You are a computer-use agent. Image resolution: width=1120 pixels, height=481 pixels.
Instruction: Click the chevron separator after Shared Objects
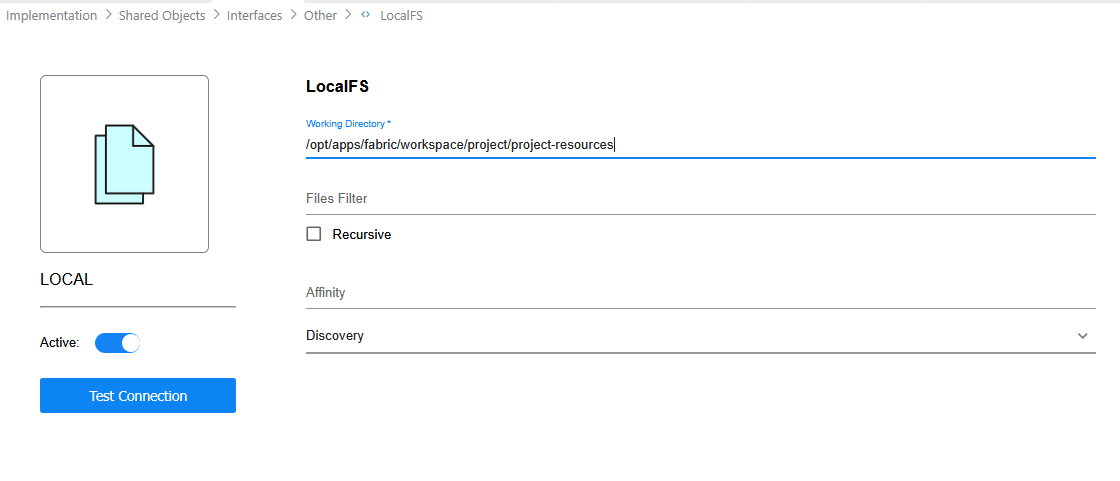[216, 16]
